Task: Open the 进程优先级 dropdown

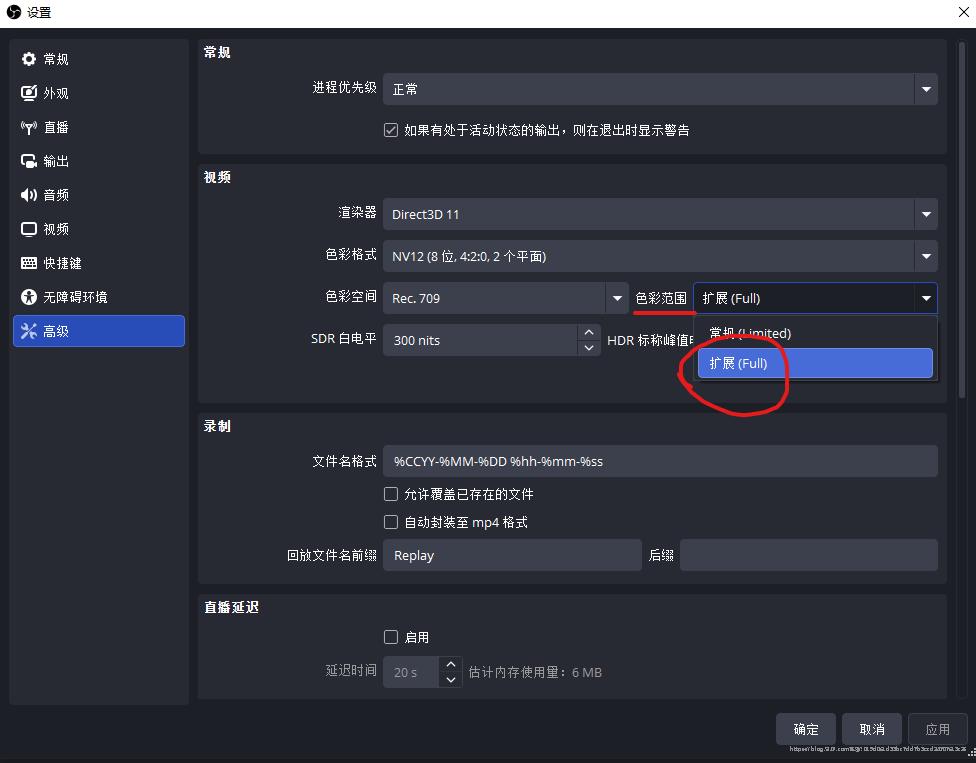Action: coord(924,89)
